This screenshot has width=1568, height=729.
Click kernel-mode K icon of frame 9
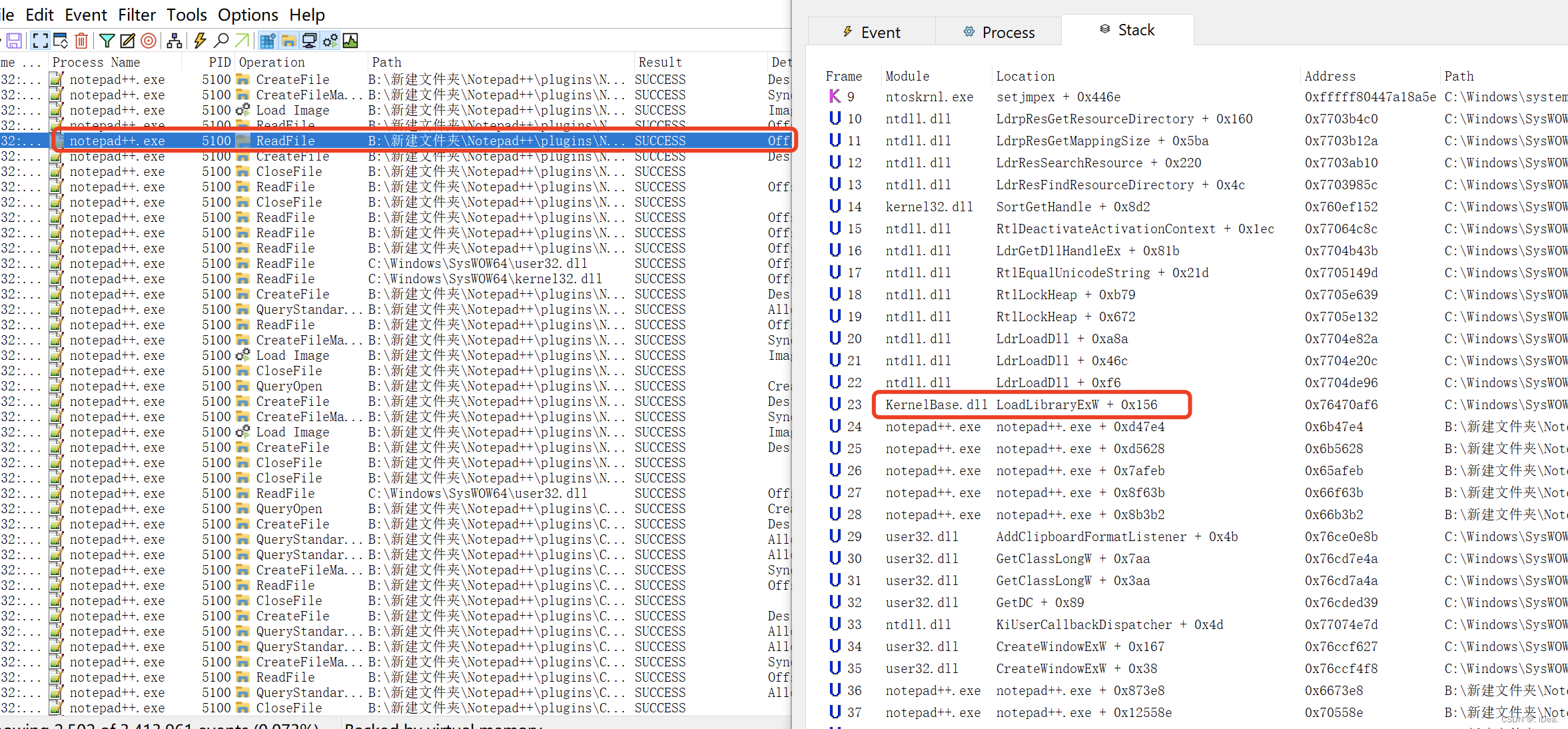835,97
